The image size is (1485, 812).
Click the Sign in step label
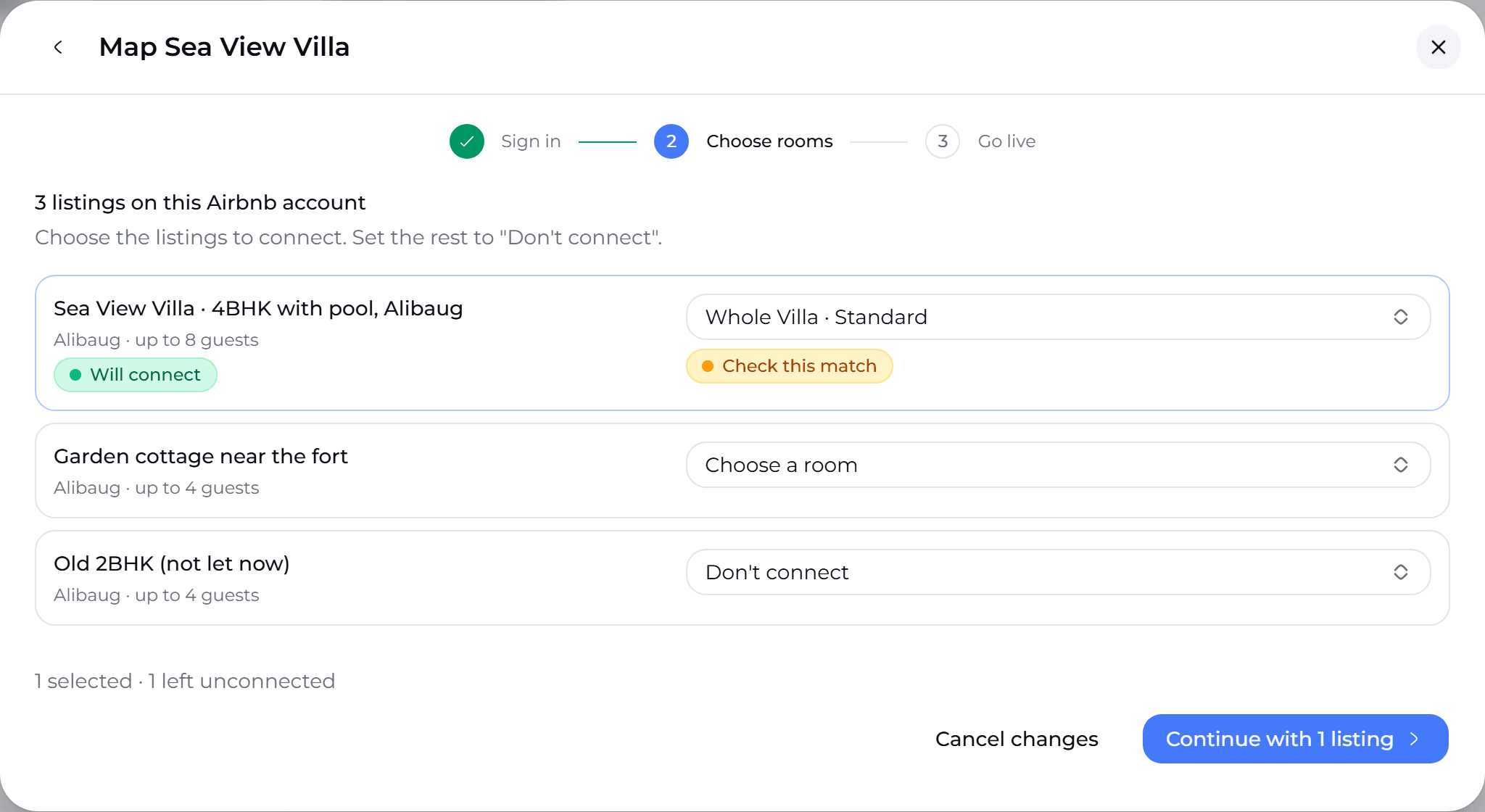[531, 141]
